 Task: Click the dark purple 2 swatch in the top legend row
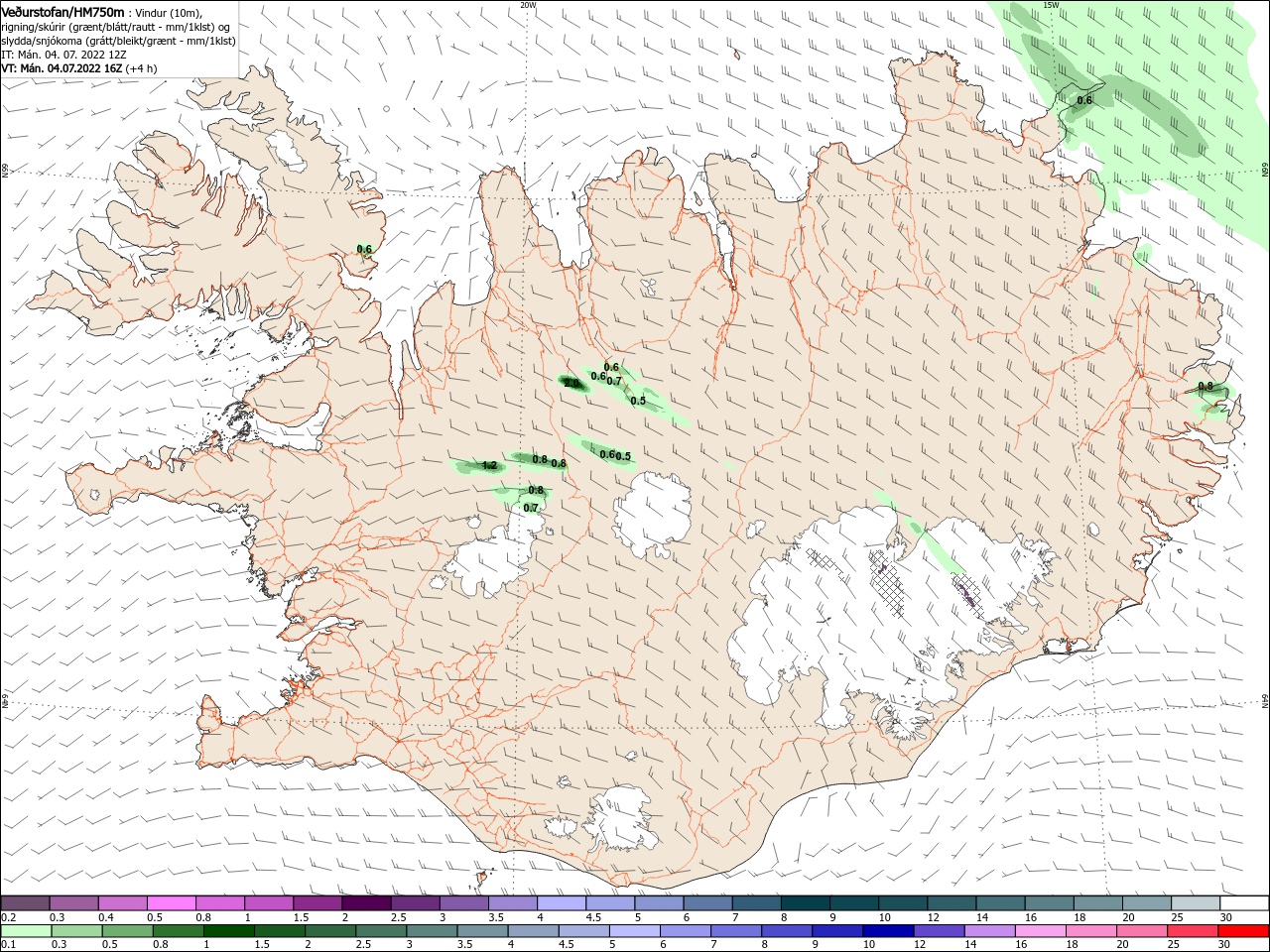click(x=366, y=903)
